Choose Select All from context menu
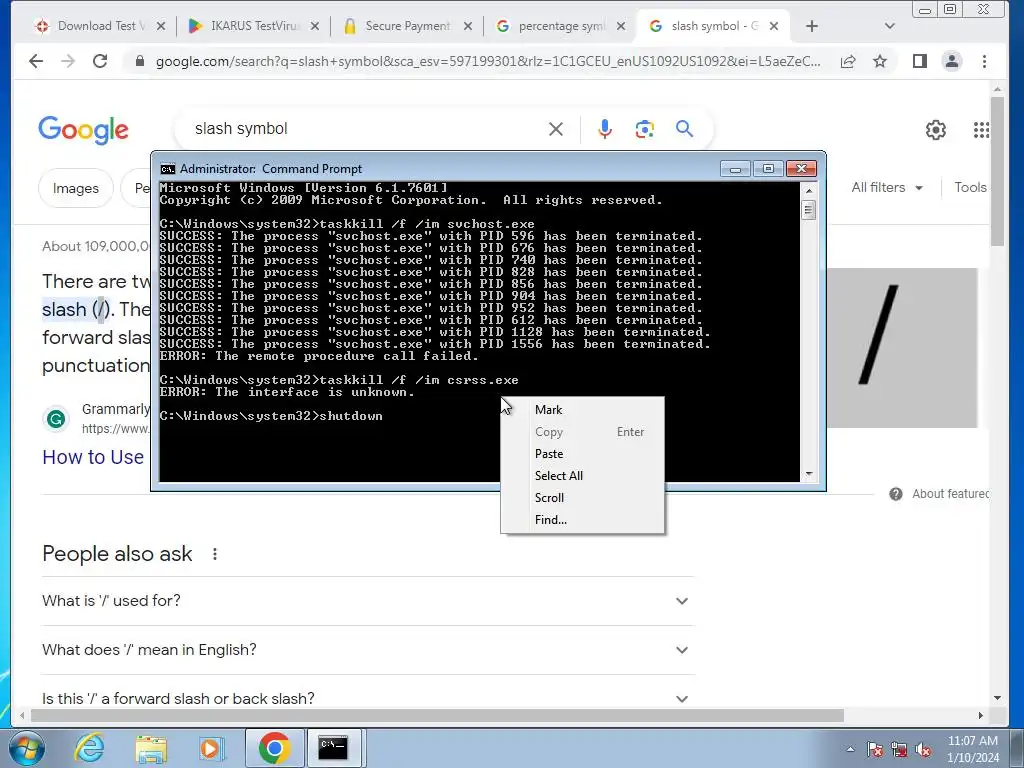The height and width of the screenshot is (768, 1024). [x=583, y=476]
